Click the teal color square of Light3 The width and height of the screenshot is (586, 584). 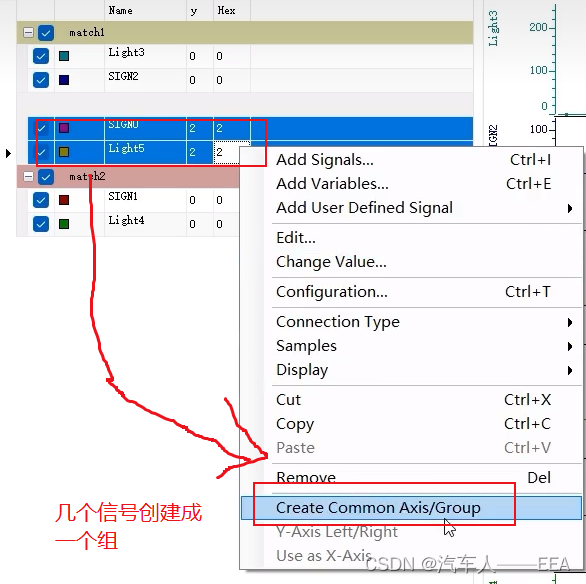click(64, 56)
